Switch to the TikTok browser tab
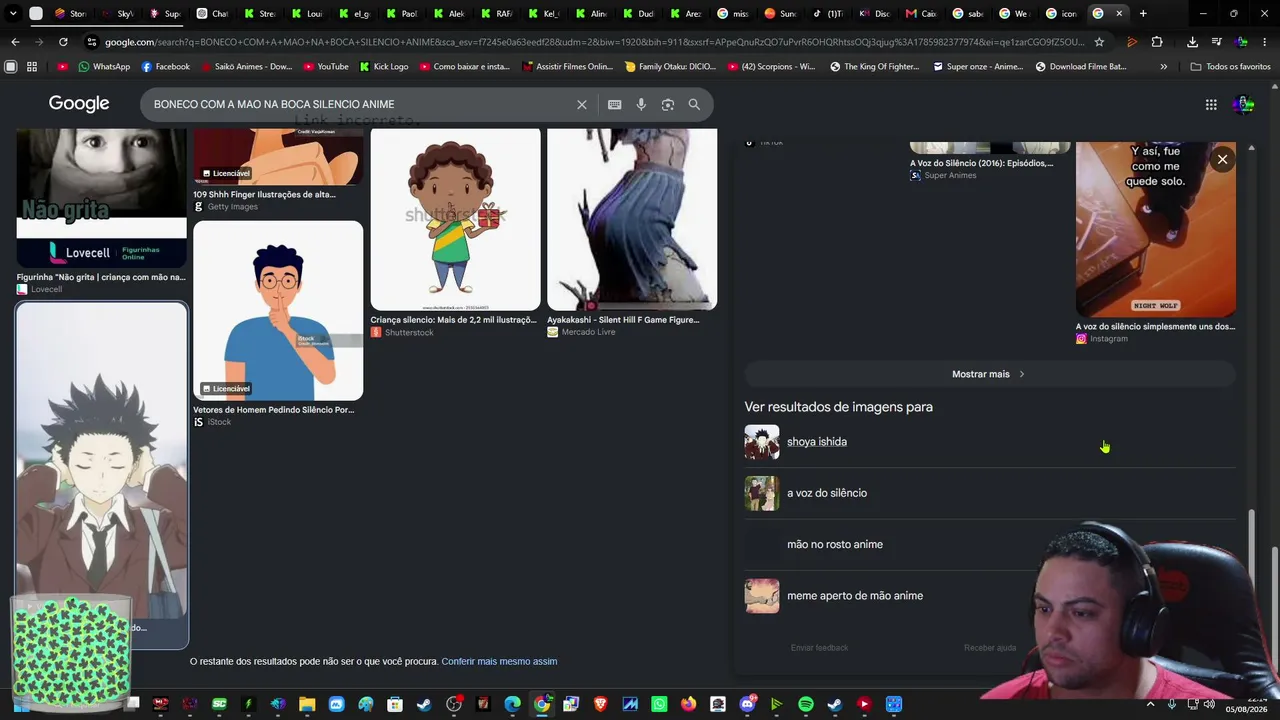Image resolution: width=1280 pixels, height=720 pixels. 826,14
